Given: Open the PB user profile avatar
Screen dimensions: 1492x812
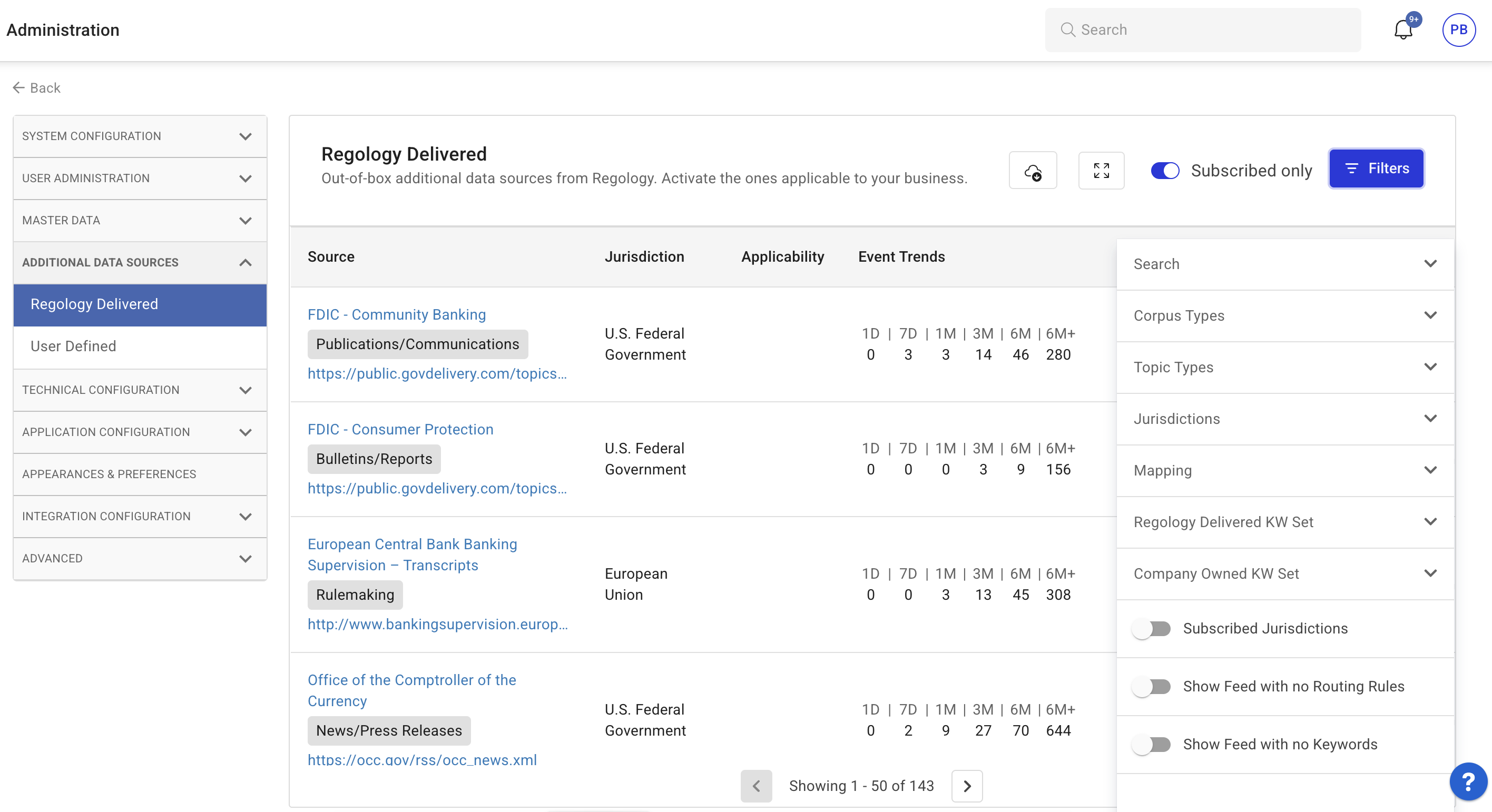Looking at the screenshot, I should [1458, 29].
